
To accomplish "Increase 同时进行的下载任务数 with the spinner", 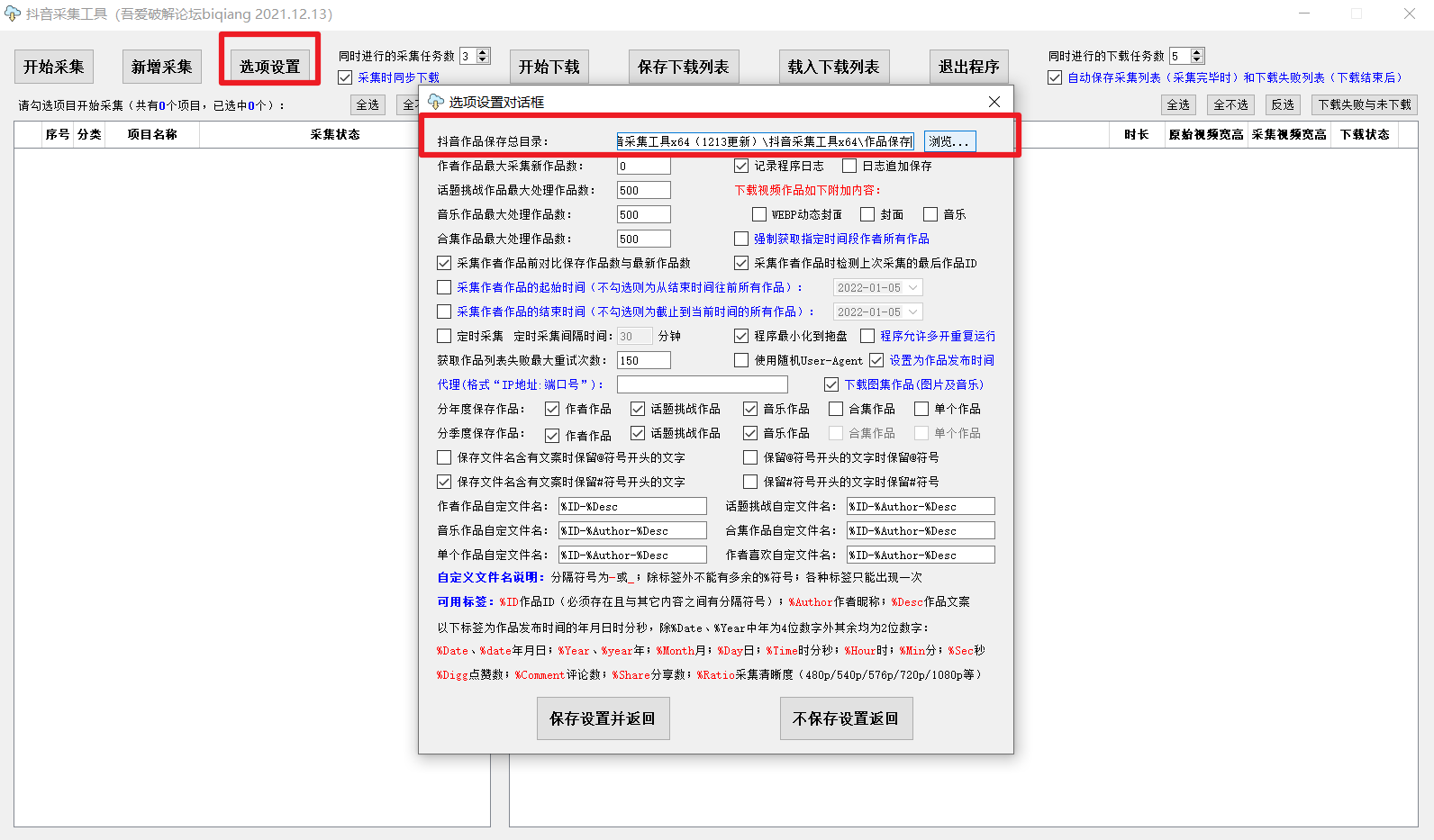I will point(1197,52).
